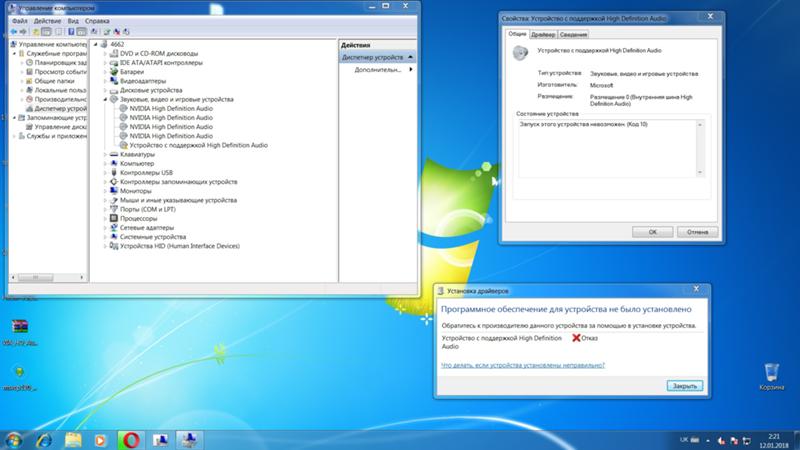Expand the Видеоадаптеры category
The width and height of the screenshot is (800, 450).
[106, 81]
